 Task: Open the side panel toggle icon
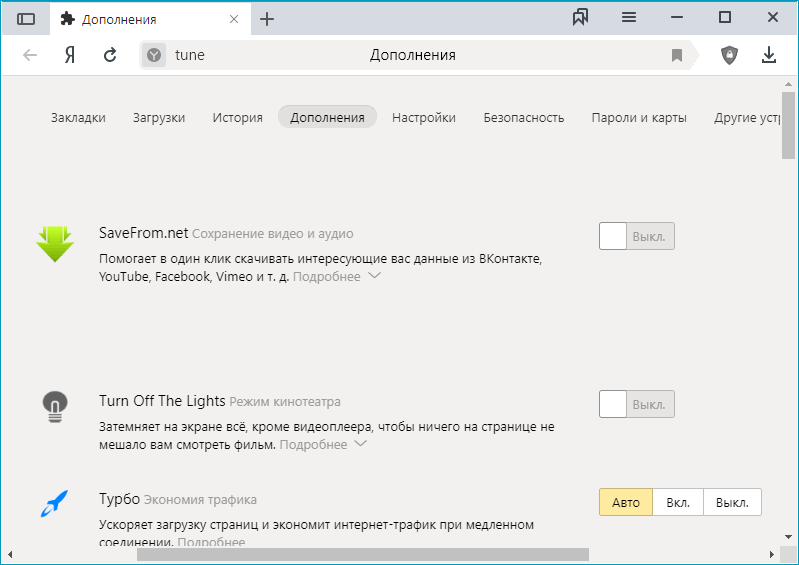coord(26,19)
